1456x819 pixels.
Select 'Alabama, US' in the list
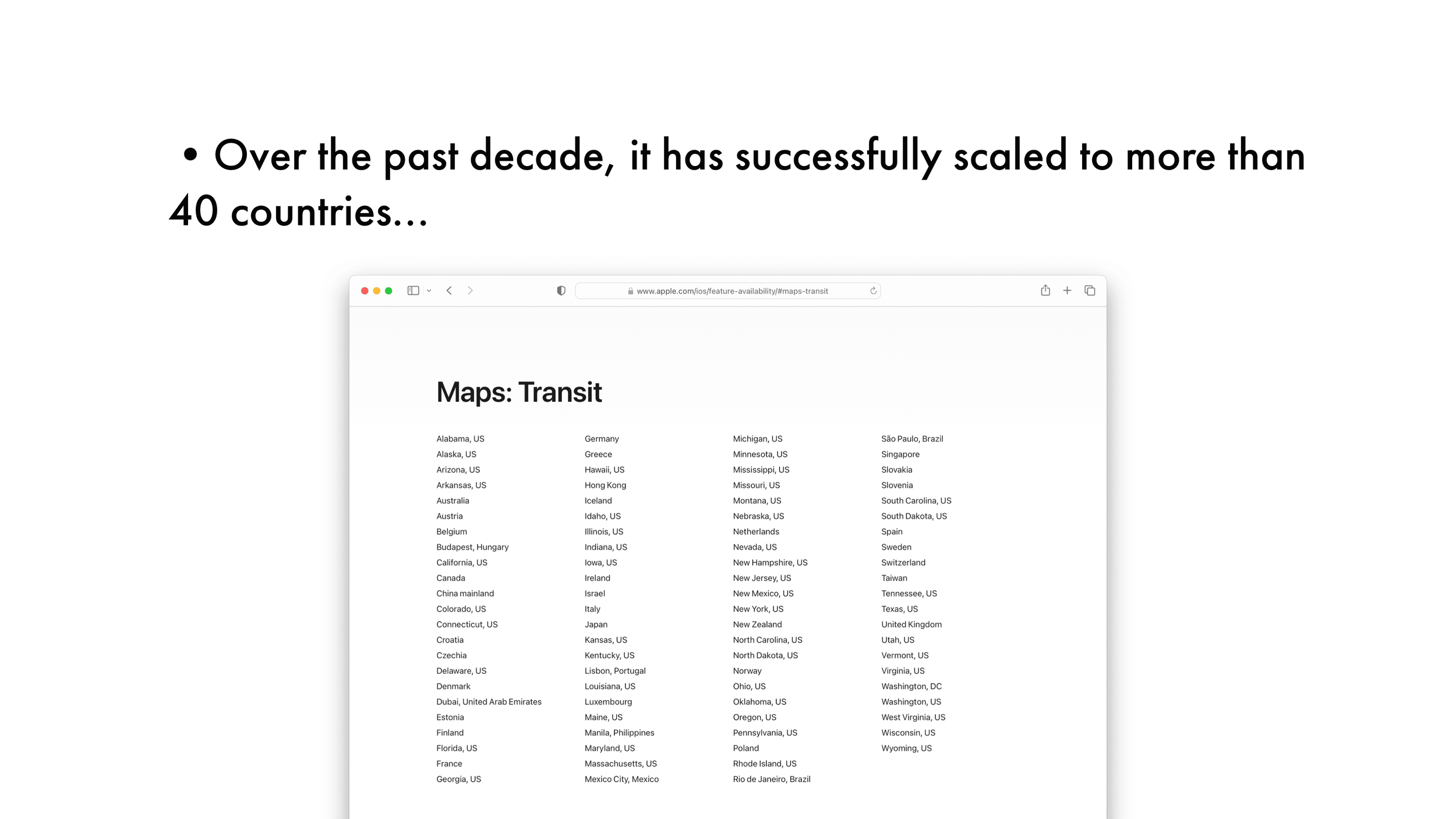460,439
